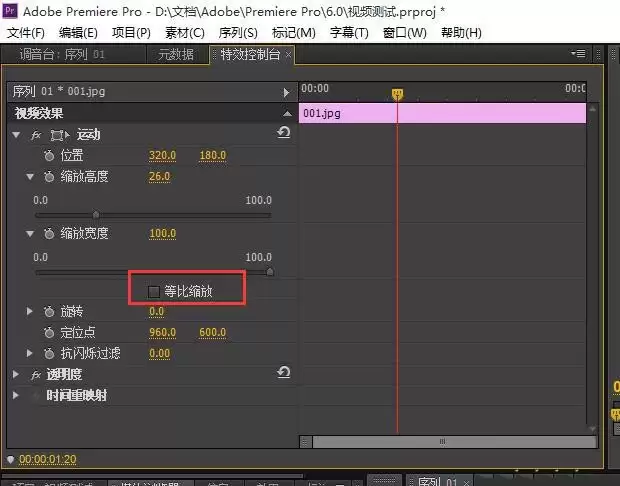Expand the 抗闪烁过滤 property
Image resolution: width=620 pixels, height=486 pixels.
click(30, 353)
